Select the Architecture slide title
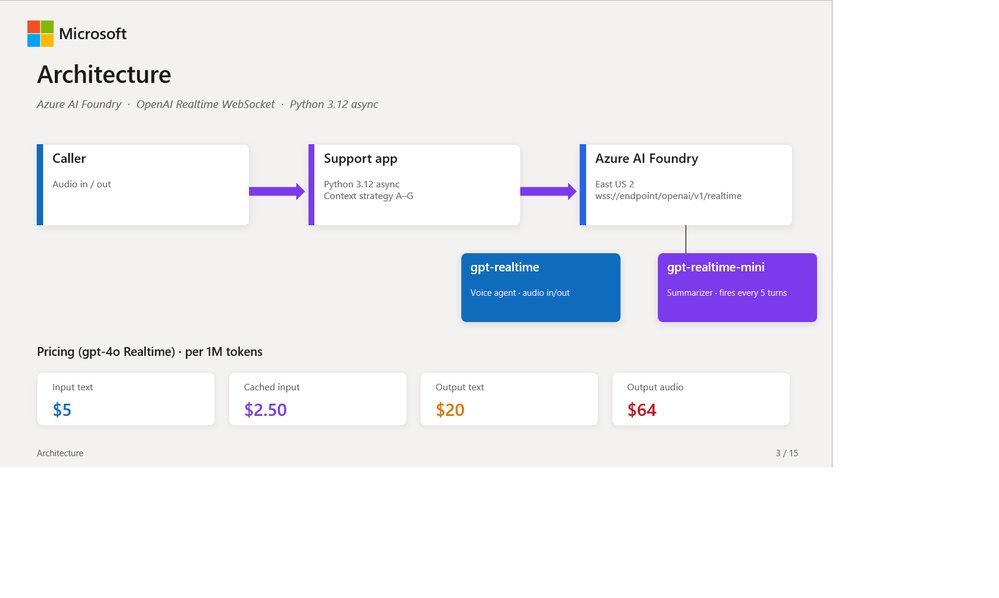The height and width of the screenshot is (598, 999). (104, 75)
